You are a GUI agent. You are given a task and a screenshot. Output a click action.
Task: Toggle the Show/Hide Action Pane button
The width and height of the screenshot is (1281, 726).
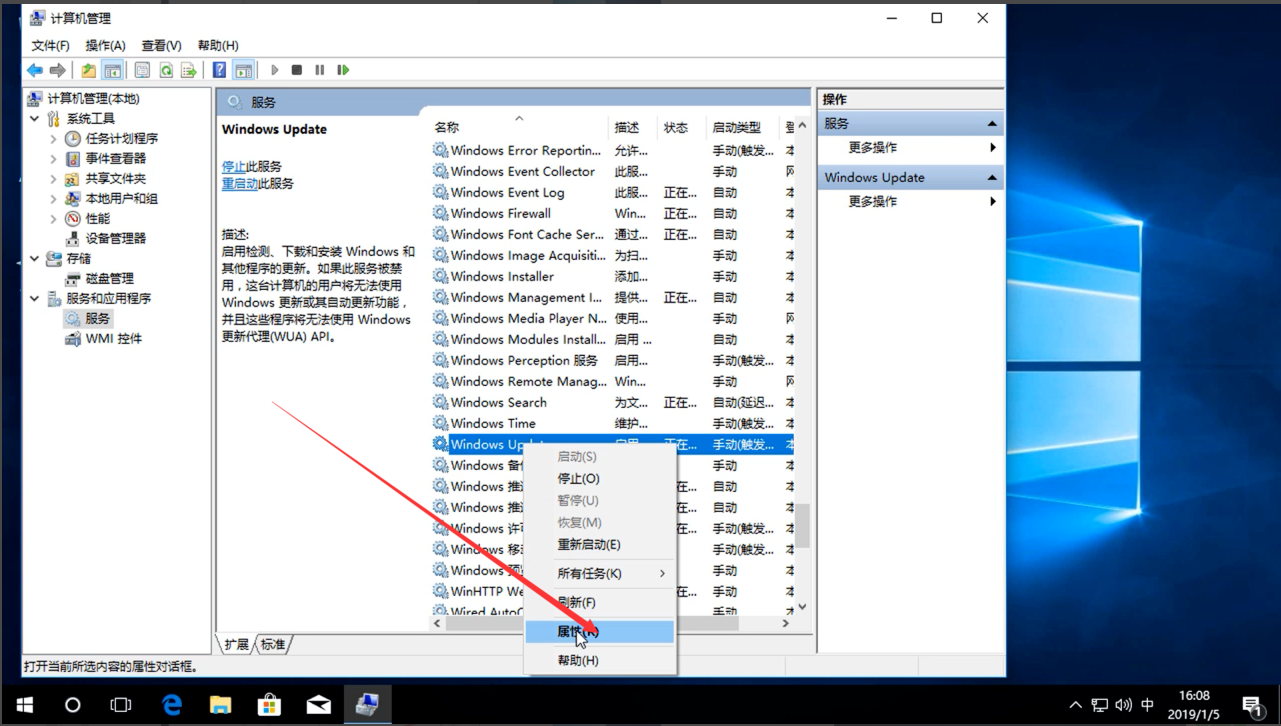(x=243, y=70)
